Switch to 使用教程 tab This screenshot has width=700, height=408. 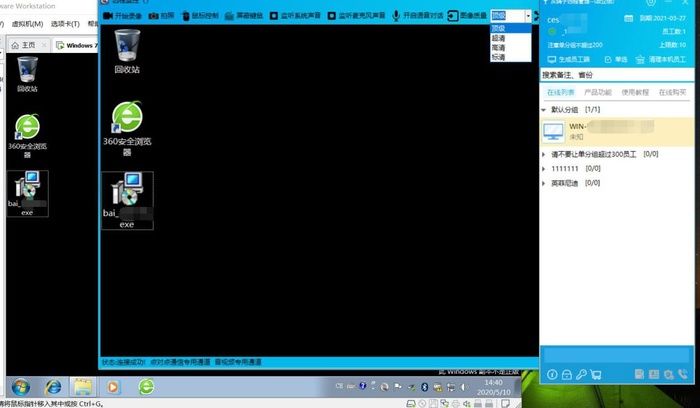tap(635, 92)
